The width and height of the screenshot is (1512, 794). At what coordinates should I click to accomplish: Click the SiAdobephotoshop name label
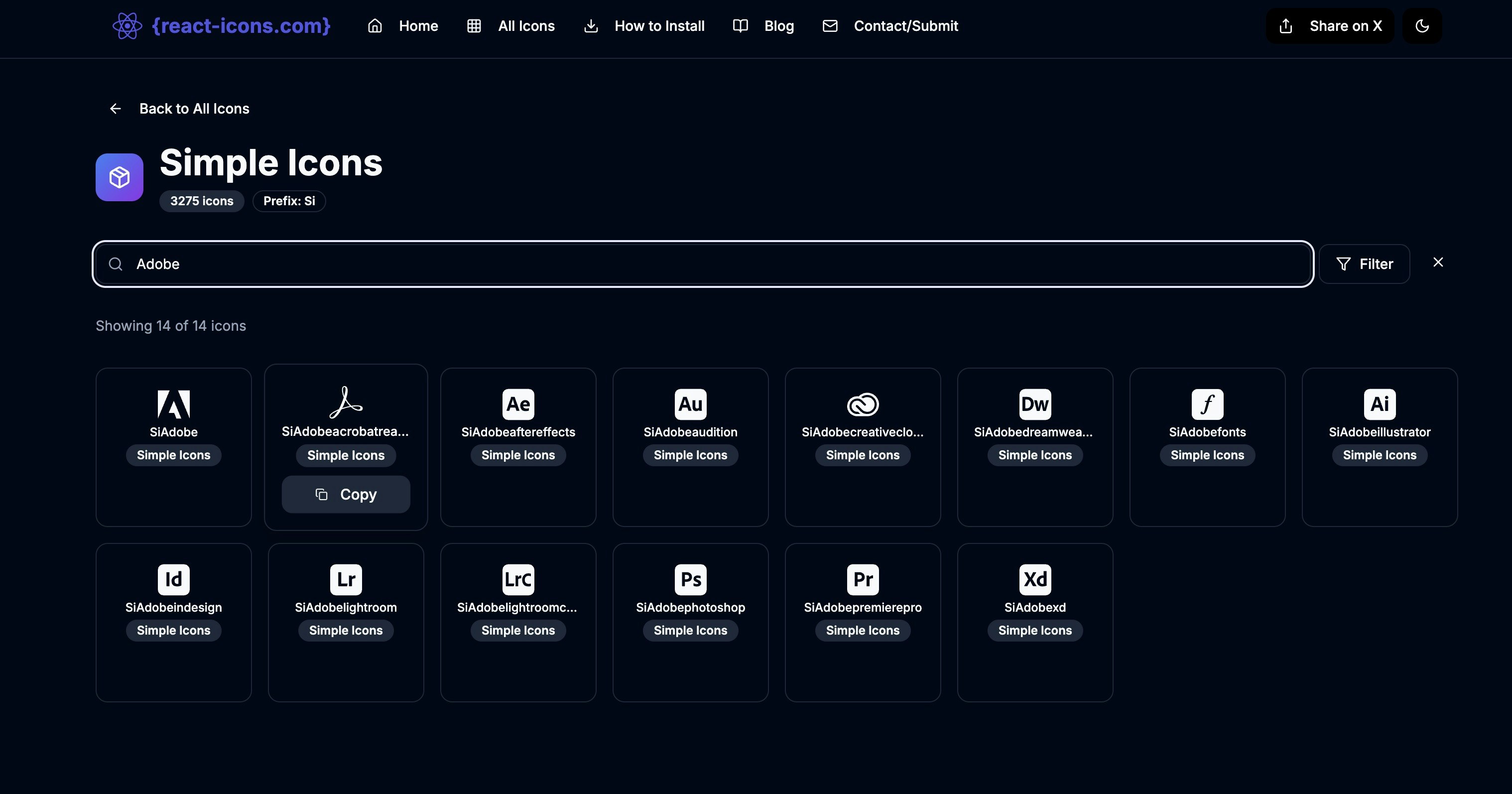pyautogui.click(x=690, y=608)
